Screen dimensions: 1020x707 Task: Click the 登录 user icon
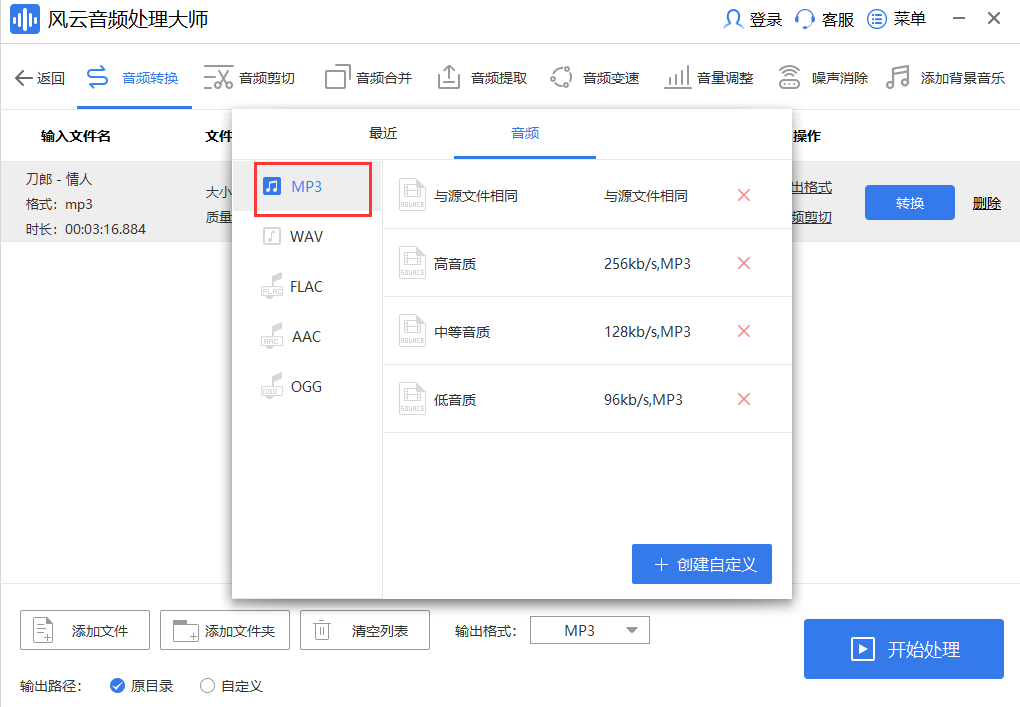[733, 20]
